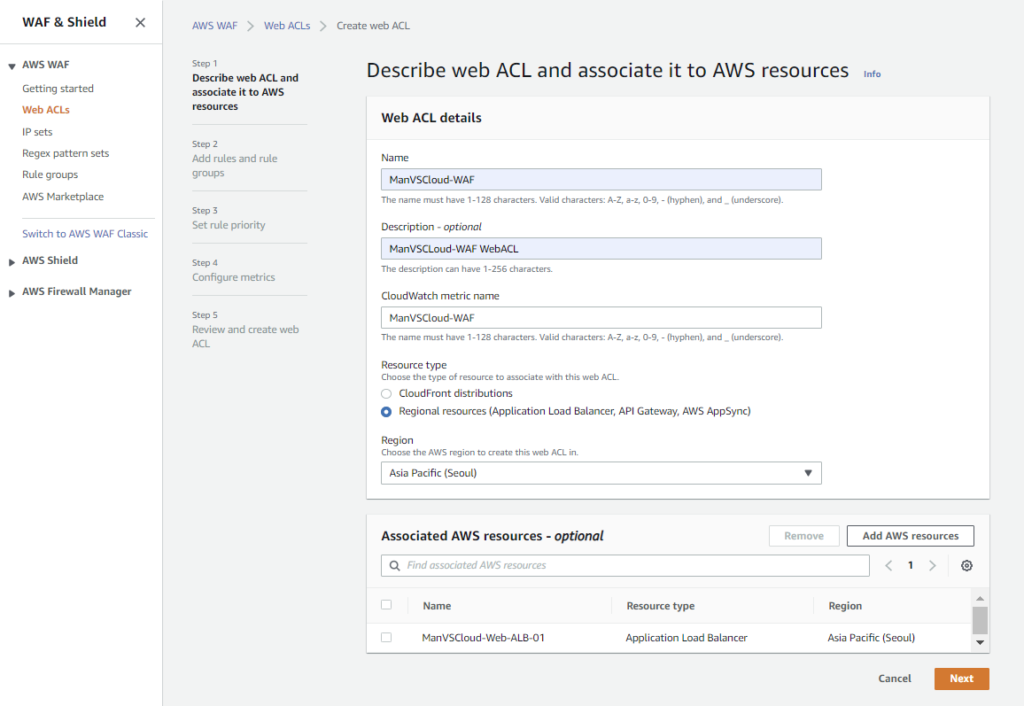The height and width of the screenshot is (706, 1024).
Task: Go to next page of associated resources
Action: coord(932,566)
